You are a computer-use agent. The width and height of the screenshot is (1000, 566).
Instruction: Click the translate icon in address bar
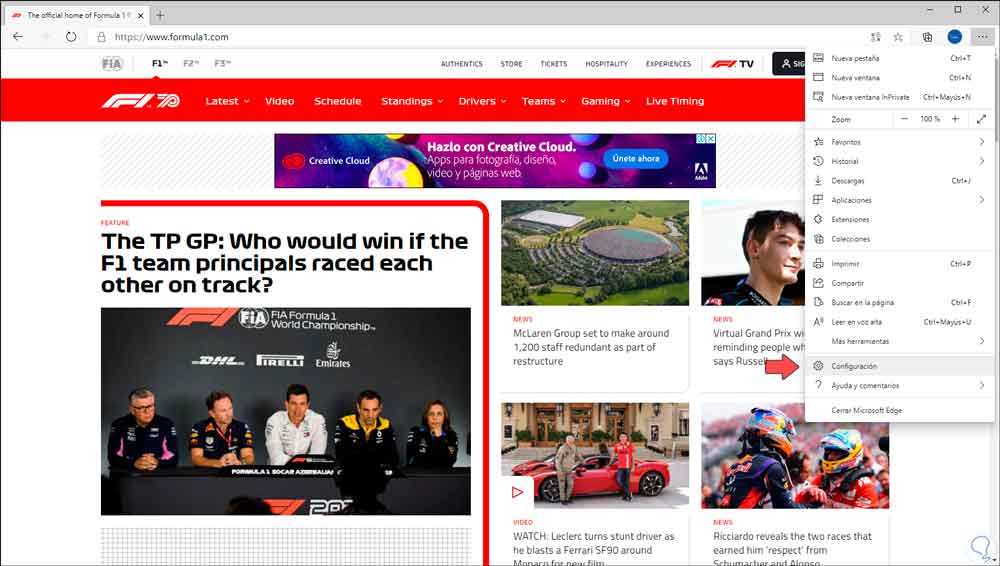(876, 37)
